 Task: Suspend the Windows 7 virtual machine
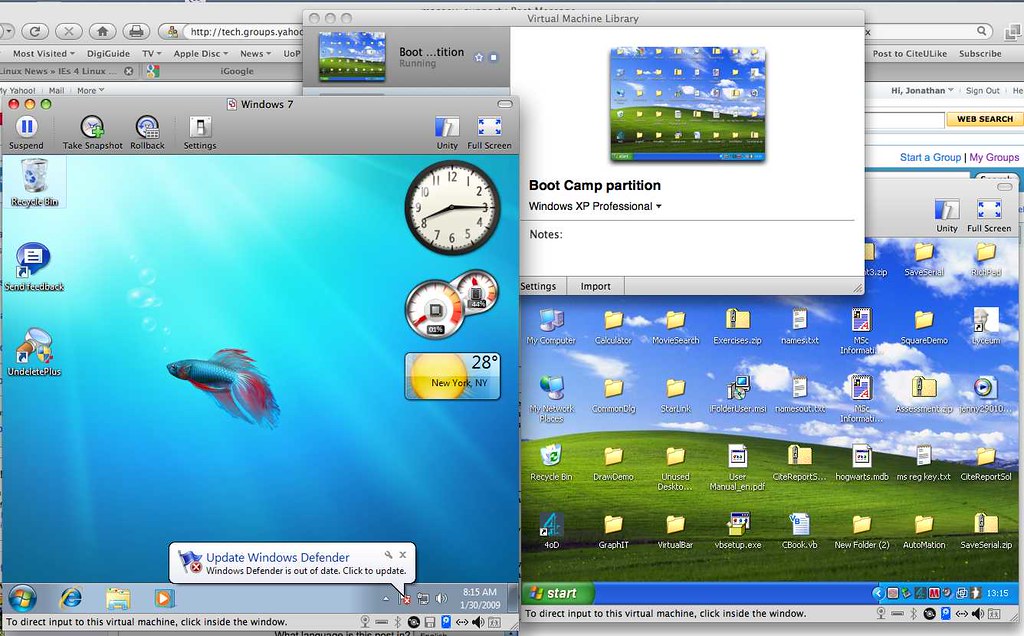pos(26,133)
